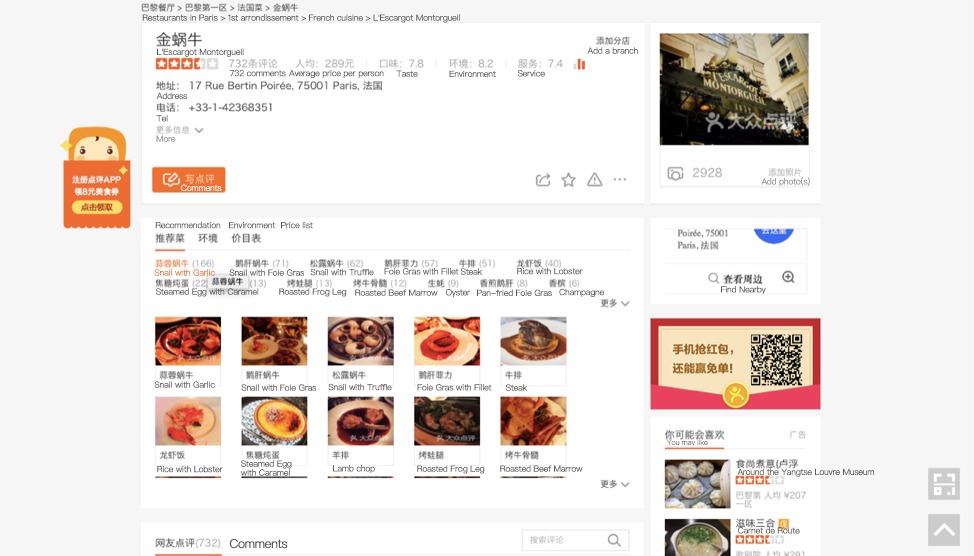Expand more dish photos below the thumbnails
Screen dimensions: 974x556
coord(615,484)
